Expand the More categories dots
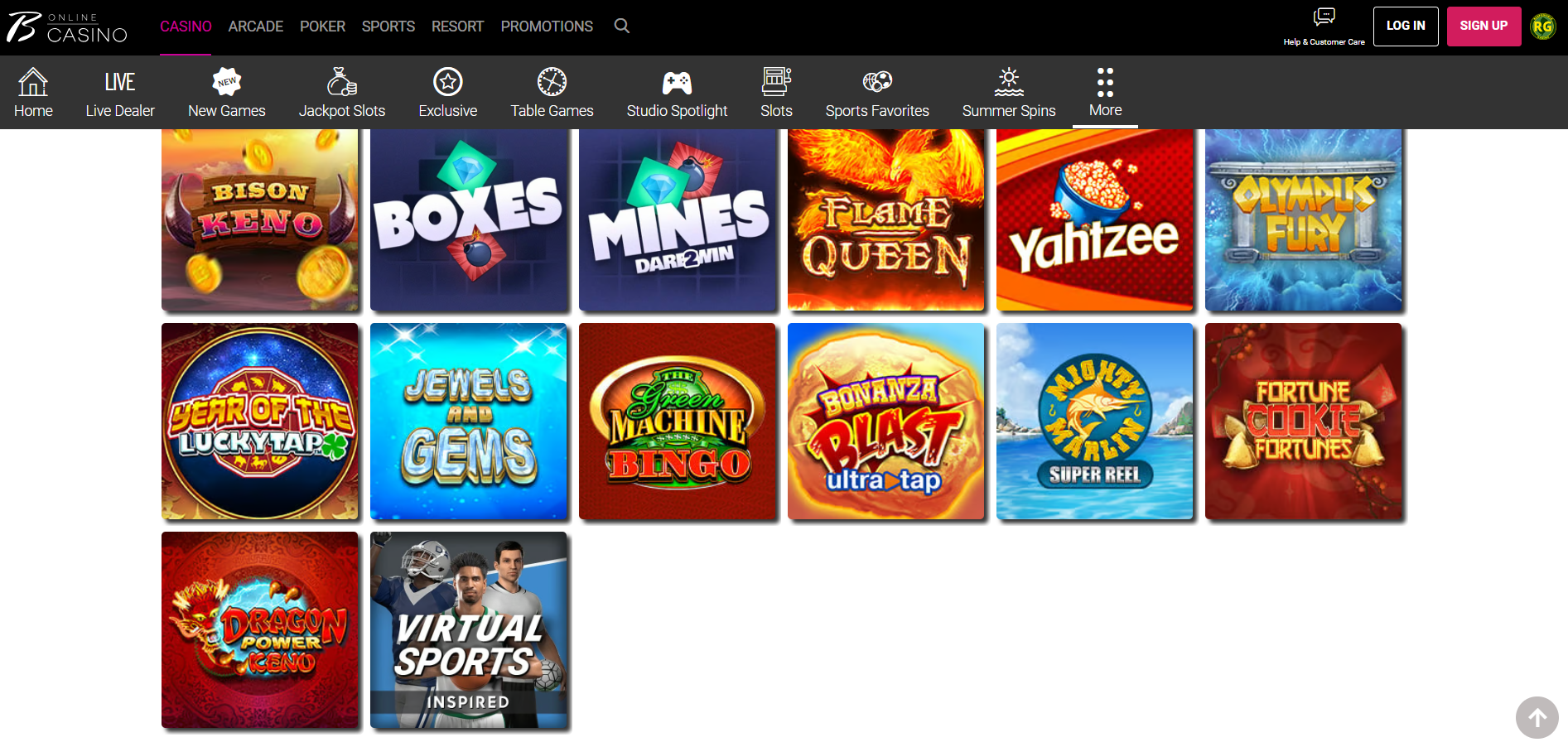This screenshot has width=1568, height=747. [x=1105, y=82]
